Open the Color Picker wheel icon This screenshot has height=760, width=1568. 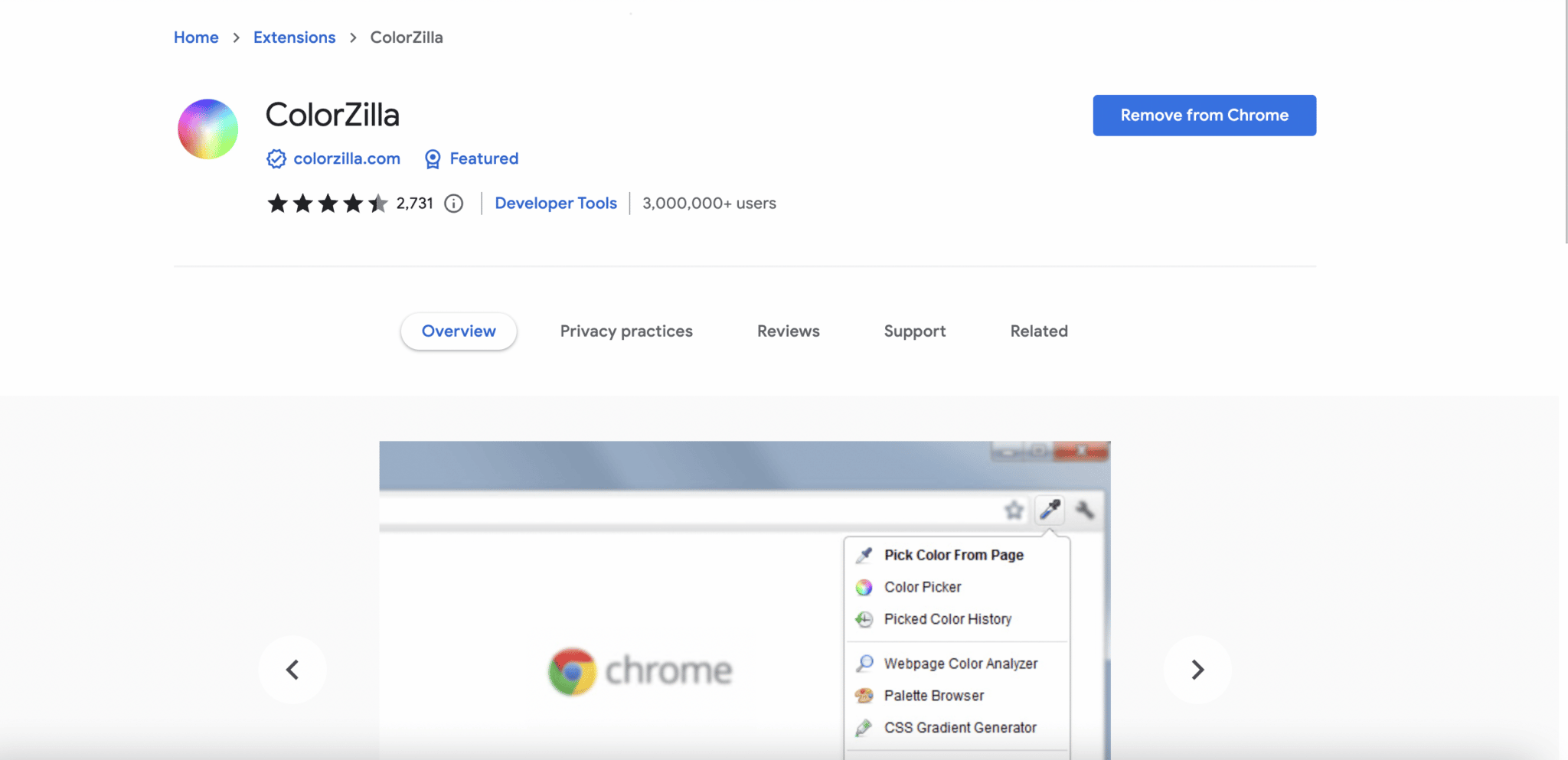[864, 586]
